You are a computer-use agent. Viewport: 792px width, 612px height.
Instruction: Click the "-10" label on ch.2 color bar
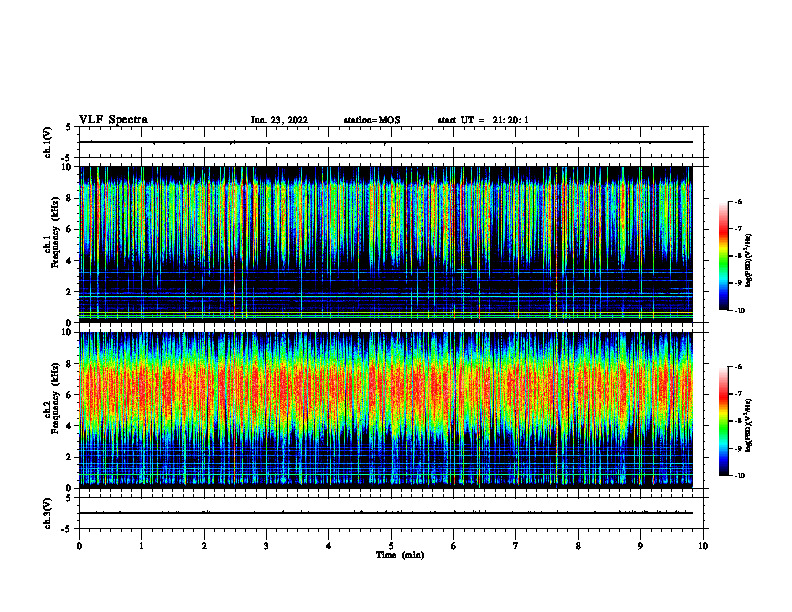point(740,476)
